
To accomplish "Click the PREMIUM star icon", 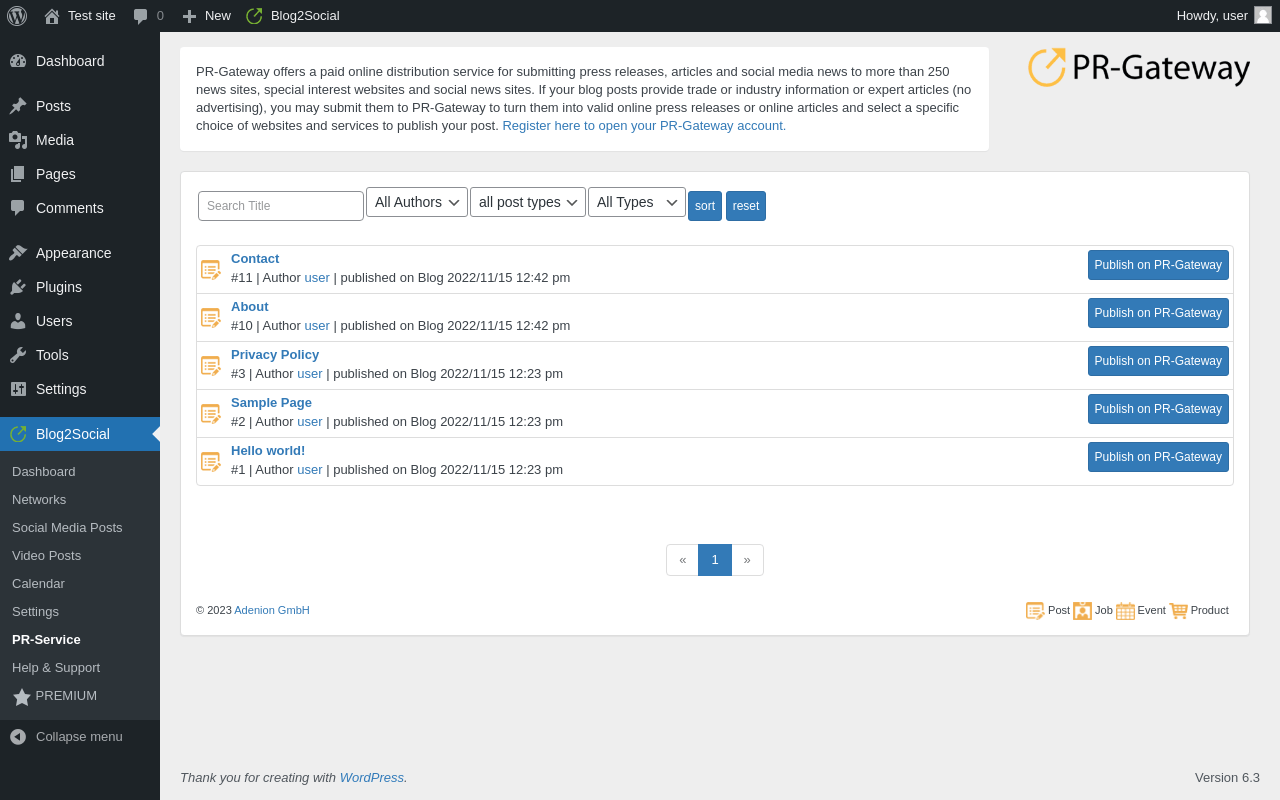I will pos(22,697).
